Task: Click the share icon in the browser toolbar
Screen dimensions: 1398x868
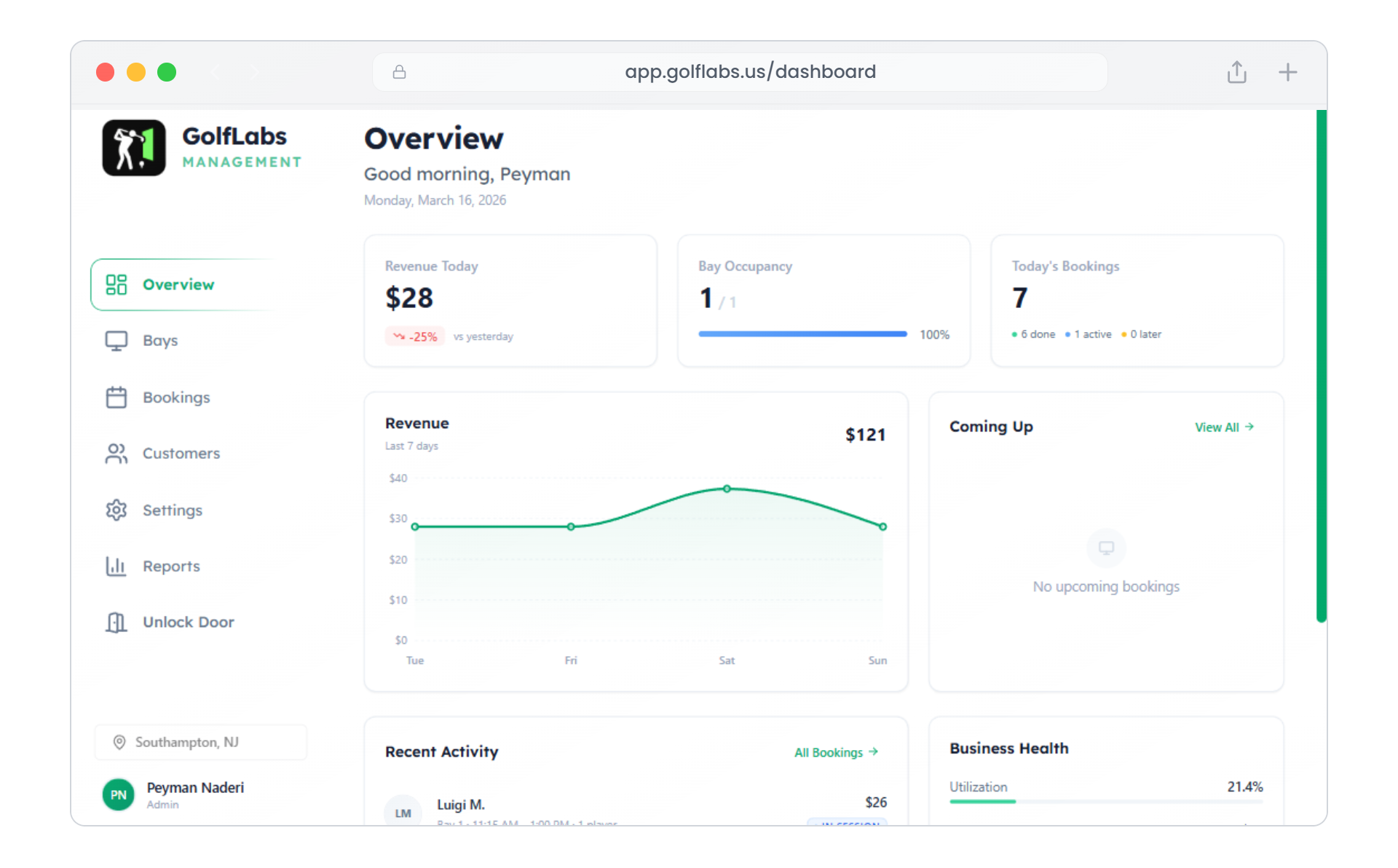Action: pyautogui.click(x=1236, y=71)
